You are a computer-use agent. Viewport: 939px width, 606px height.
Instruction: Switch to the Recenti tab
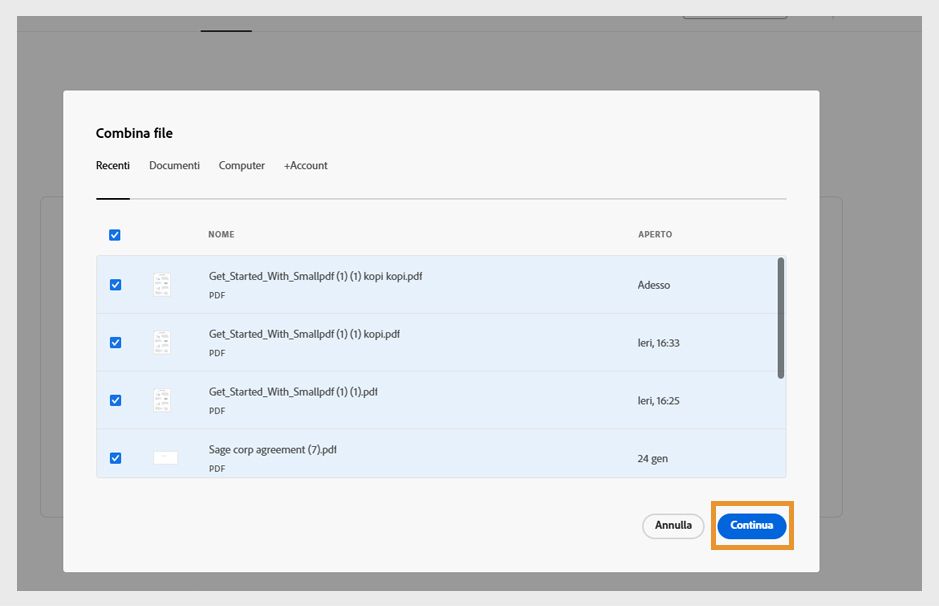point(113,166)
